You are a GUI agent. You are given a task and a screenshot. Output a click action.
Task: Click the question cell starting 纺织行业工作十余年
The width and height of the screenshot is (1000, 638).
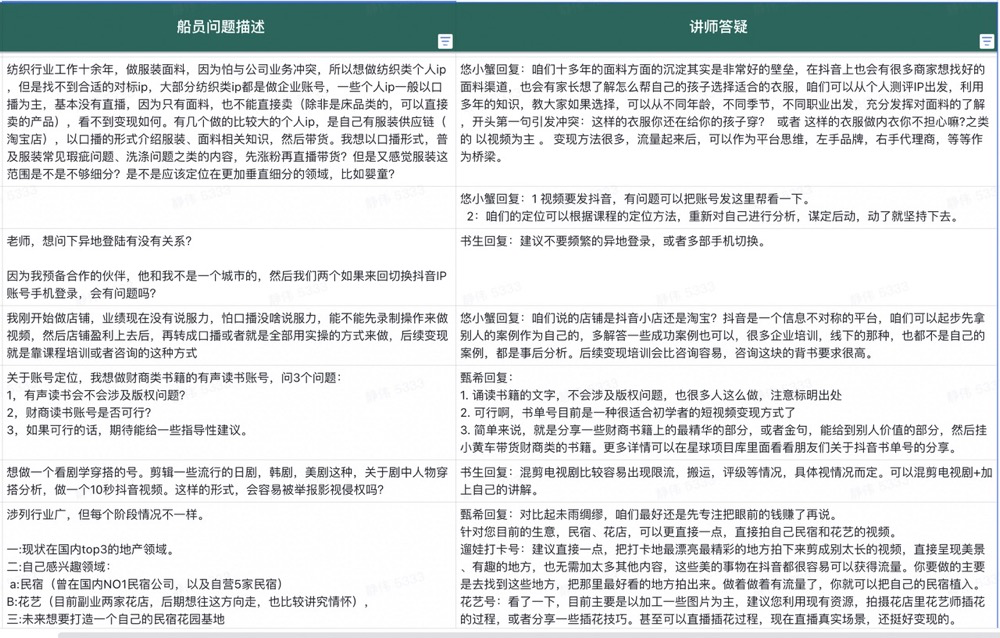coord(228,122)
